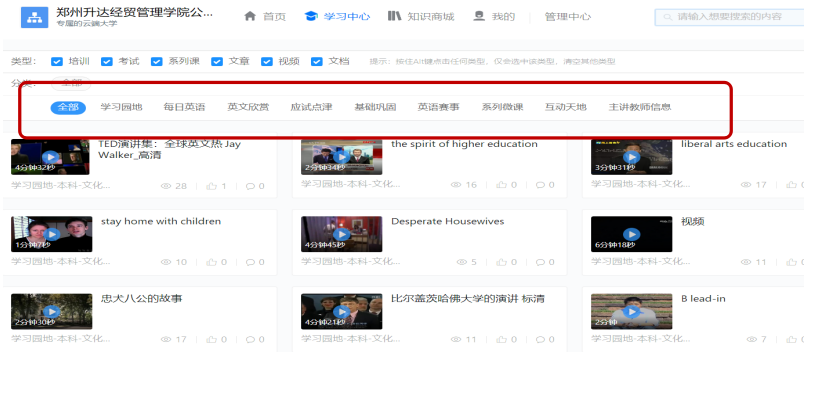Select the 每日英语 category tab

[x=184, y=107]
